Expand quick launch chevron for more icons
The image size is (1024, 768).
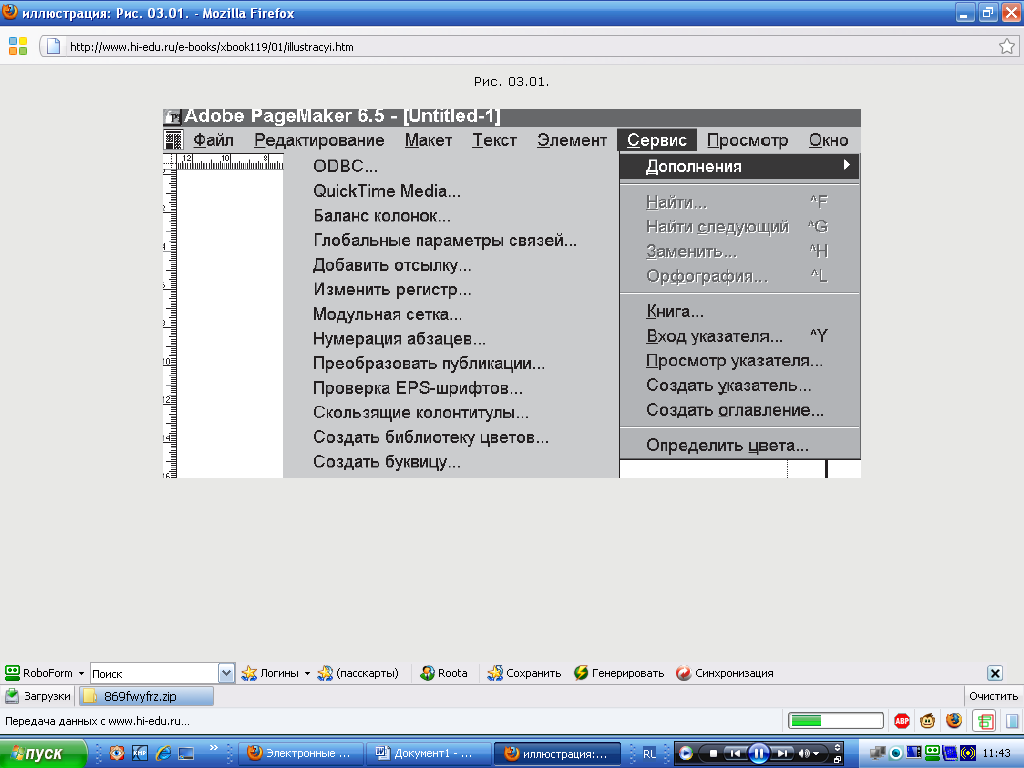[x=213, y=748]
